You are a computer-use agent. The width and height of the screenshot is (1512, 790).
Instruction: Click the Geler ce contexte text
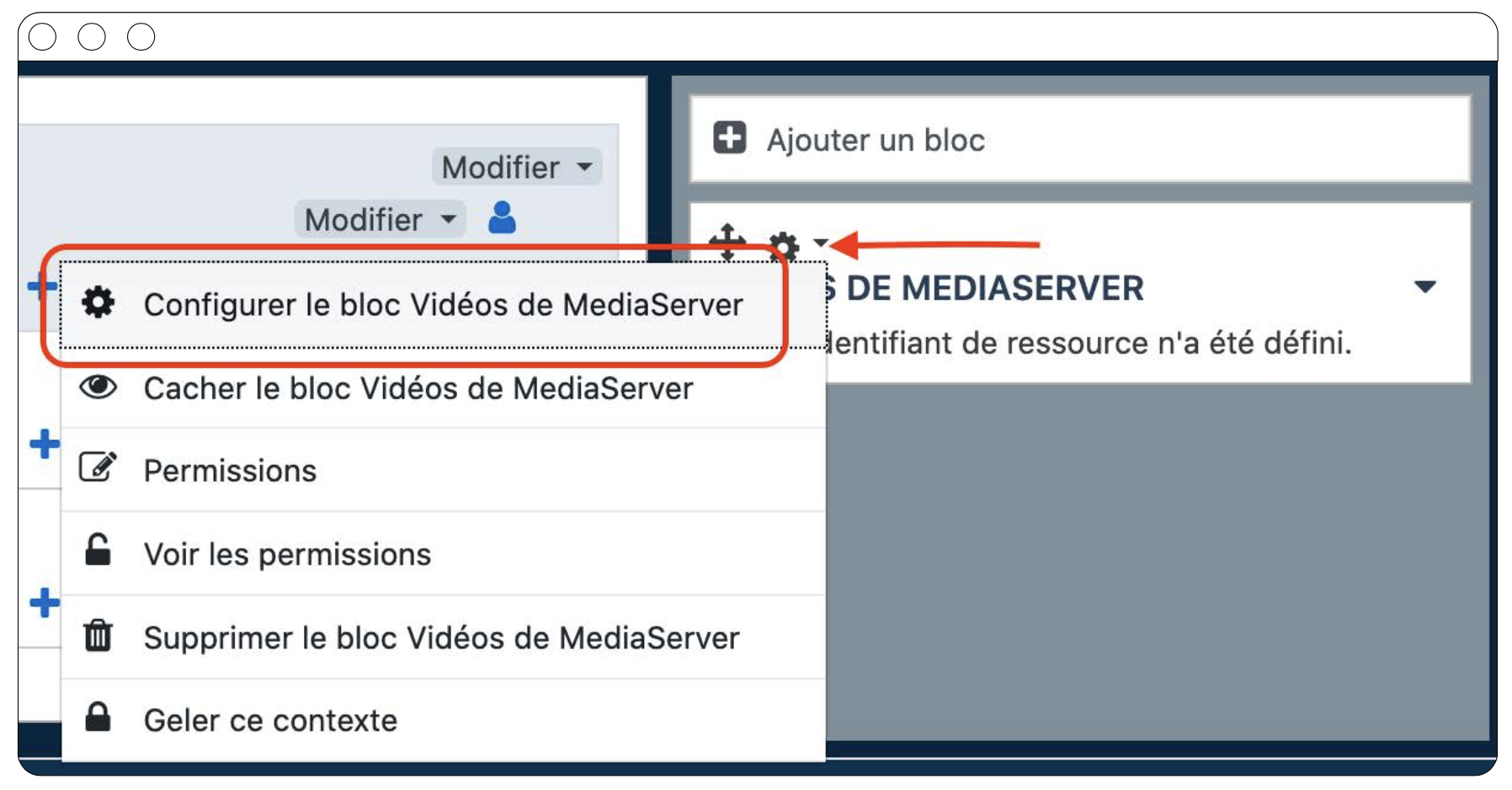pos(270,721)
